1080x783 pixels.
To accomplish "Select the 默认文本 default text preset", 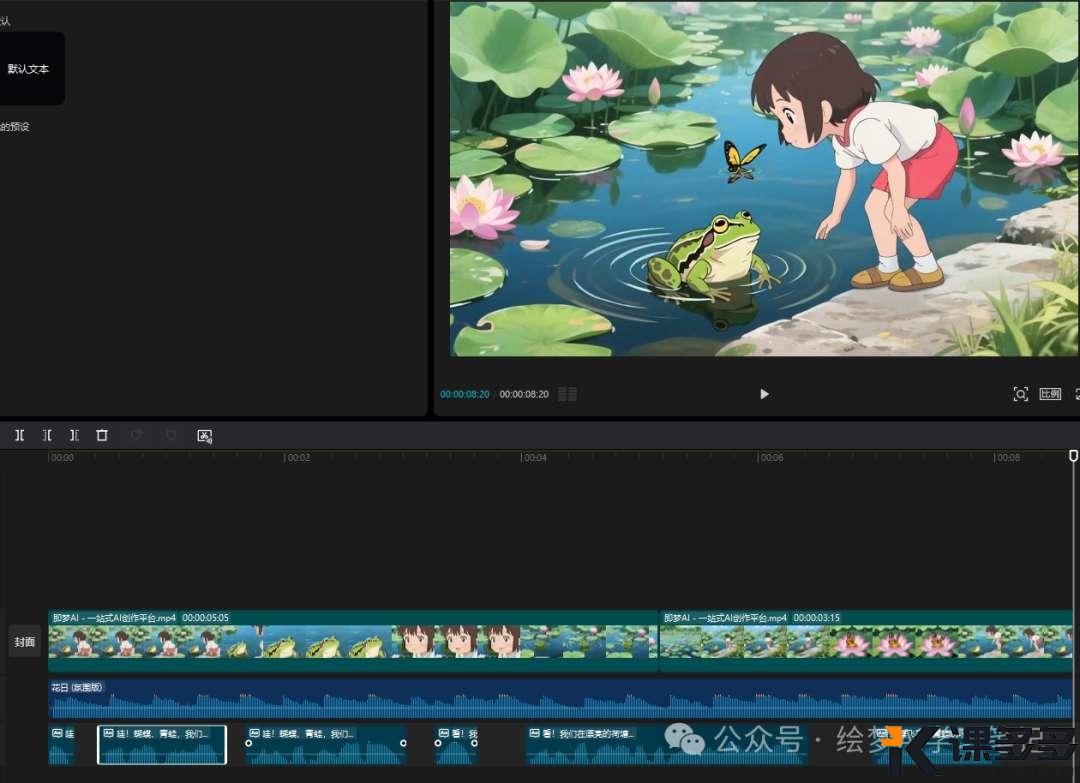I will coord(29,69).
